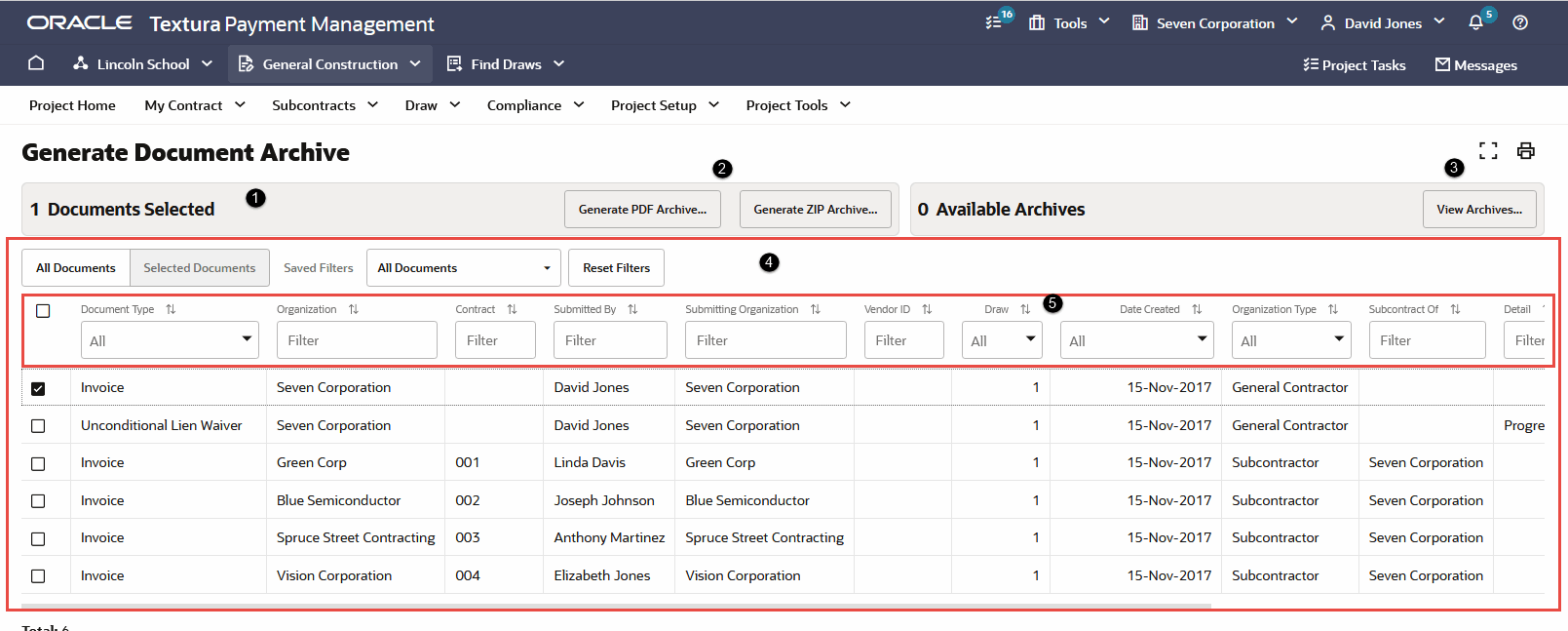This screenshot has height=631, width=1568.
Task: Open My Contract menu
Action: [x=195, y=105]
